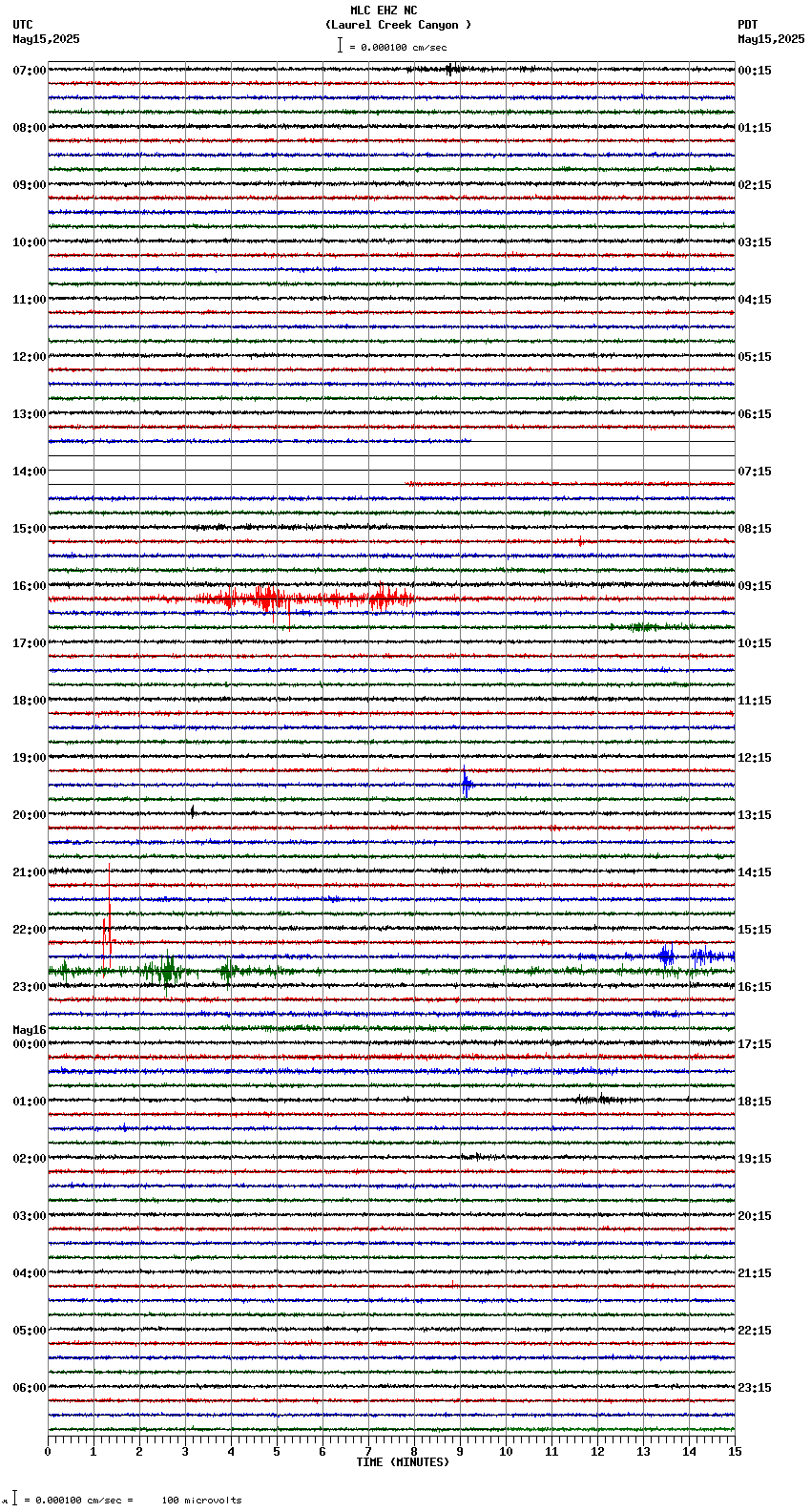
Task: Click the small black spike on 20:00 trace
Action: 193,812
